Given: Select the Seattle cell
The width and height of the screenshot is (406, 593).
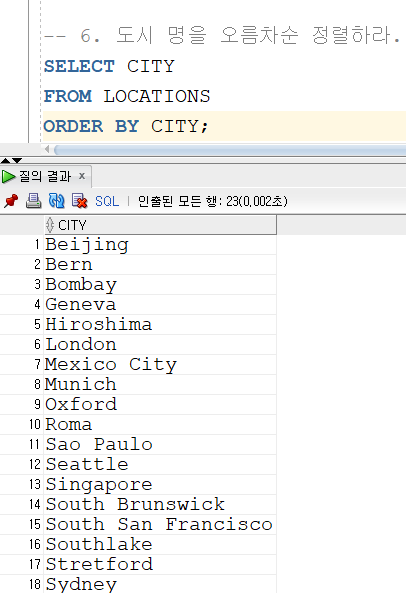Looking at the screenshot, I should pyautogui.click(x=160, y=464).
